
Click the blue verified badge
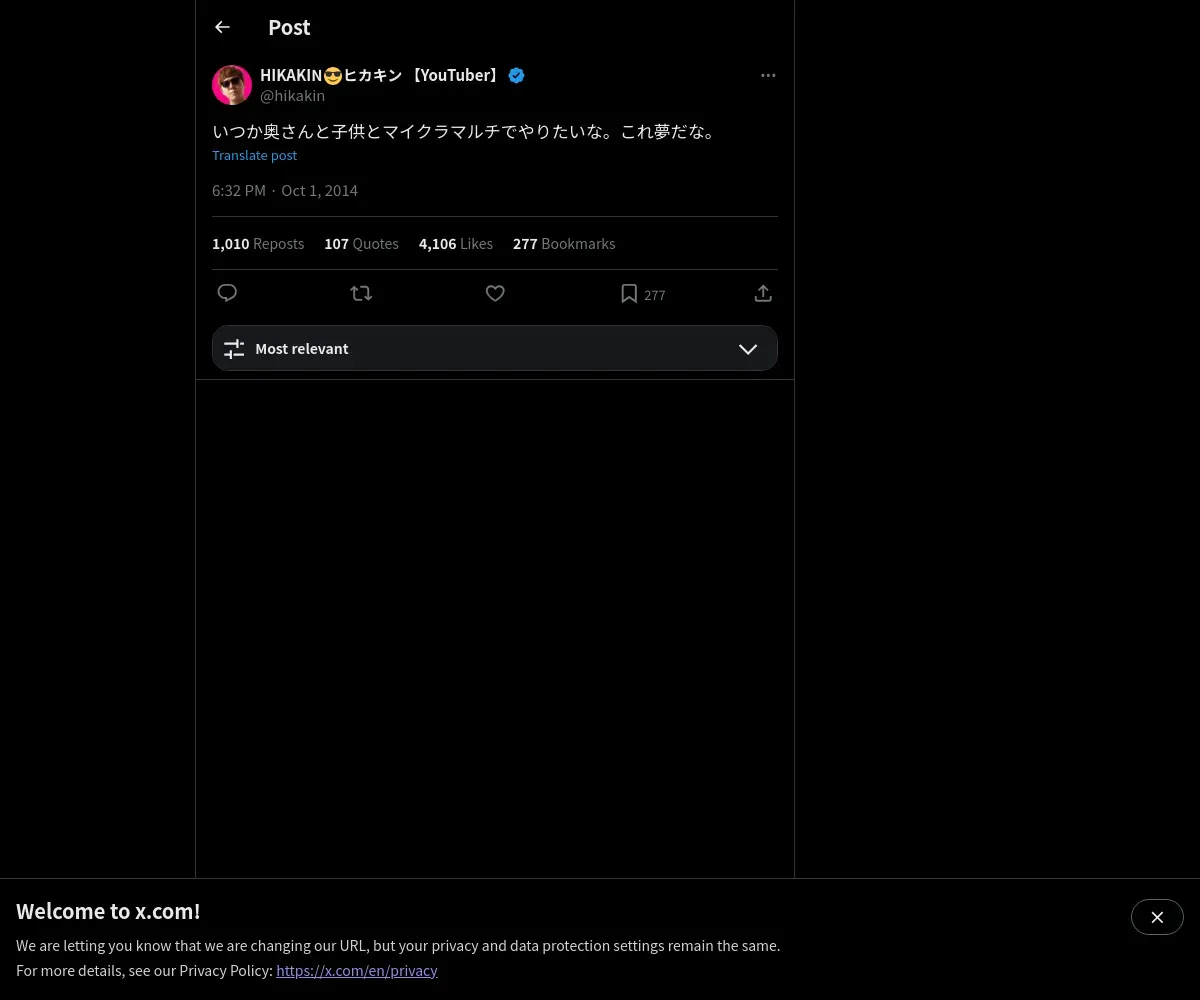click(x=516, y=75)
